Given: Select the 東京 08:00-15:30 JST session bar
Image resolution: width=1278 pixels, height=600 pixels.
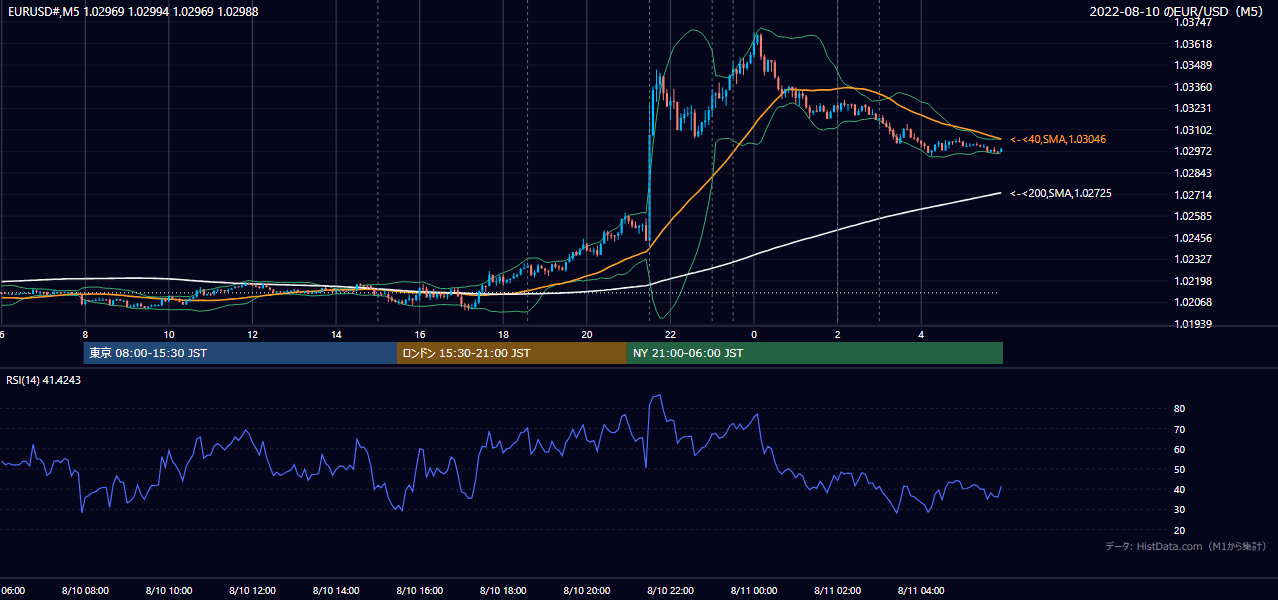Looking at the screenshot, I should pos(240,353).
